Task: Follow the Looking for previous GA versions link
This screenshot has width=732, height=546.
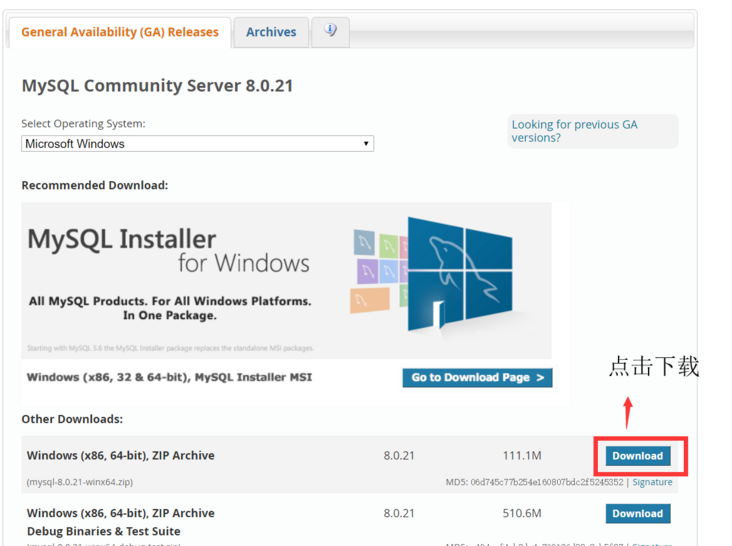Action: tap(575, 131)
